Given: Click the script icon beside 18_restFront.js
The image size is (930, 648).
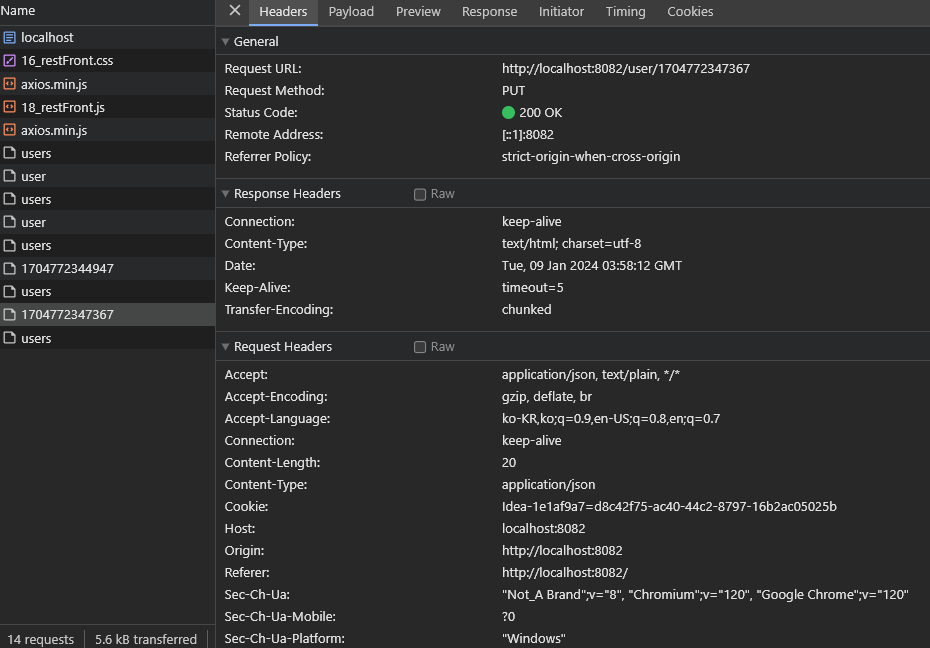Looking at the screenshot, I should [x=9, y=107].
